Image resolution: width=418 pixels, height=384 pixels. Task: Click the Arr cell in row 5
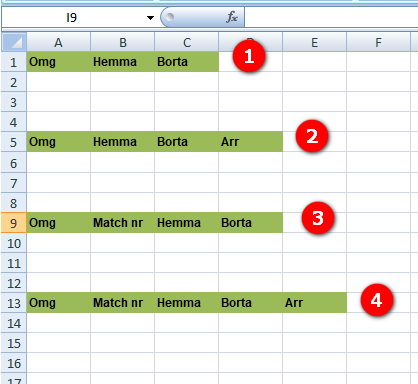click(250, 142)
